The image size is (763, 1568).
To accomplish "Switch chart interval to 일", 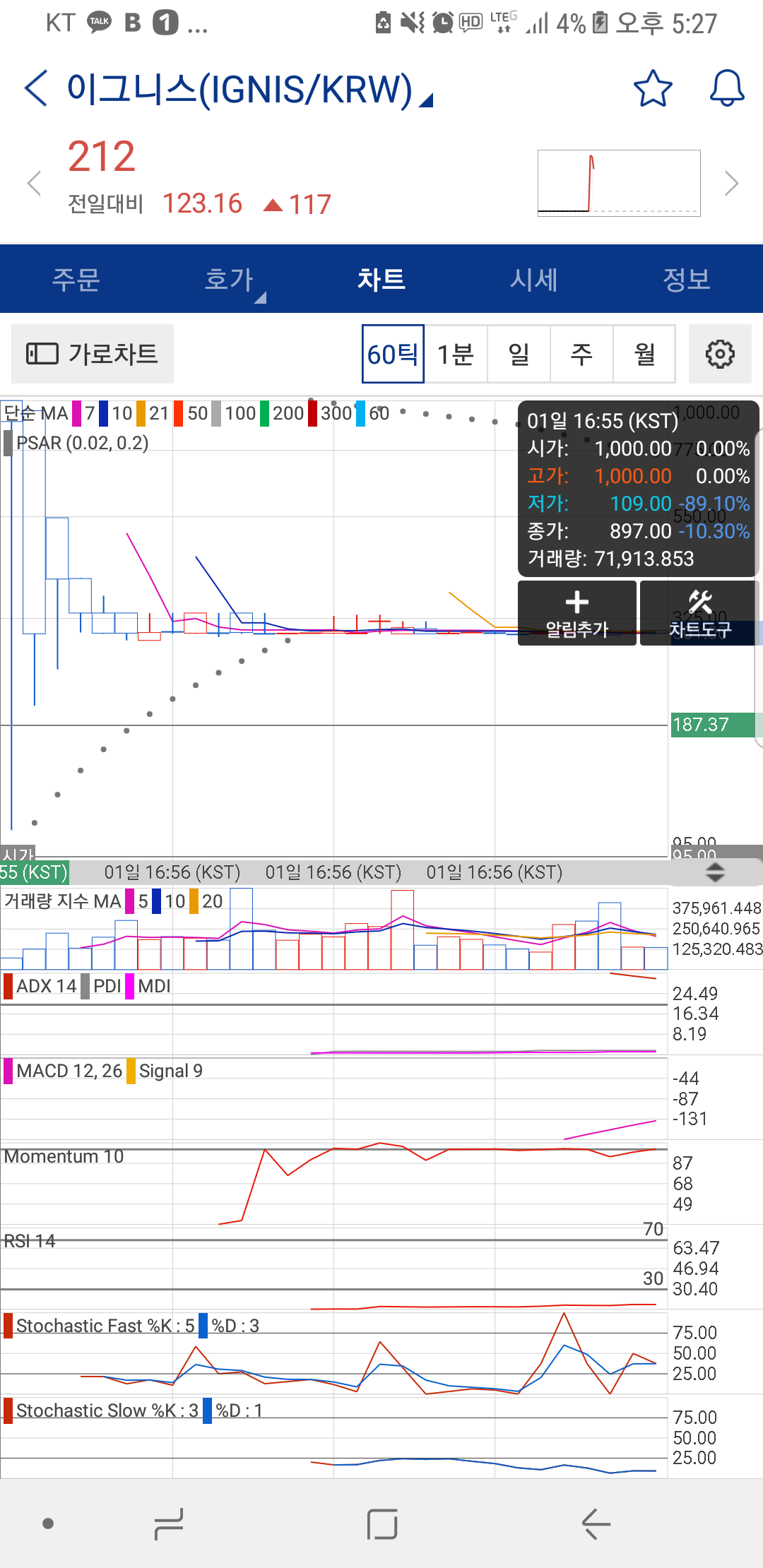I will click(x=519, y=354).
